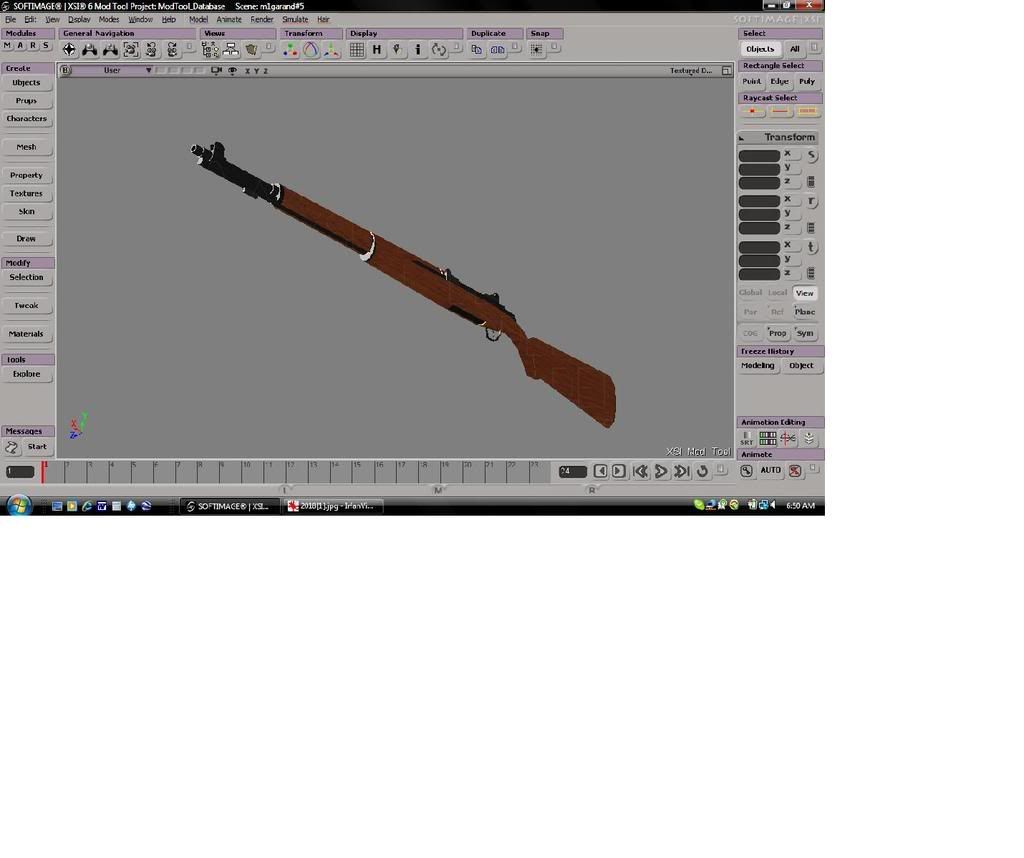Click the red playhead timeline marker
Image resolution: width=1024 pixels, height=858 pixels.
[x=43, y=472]
